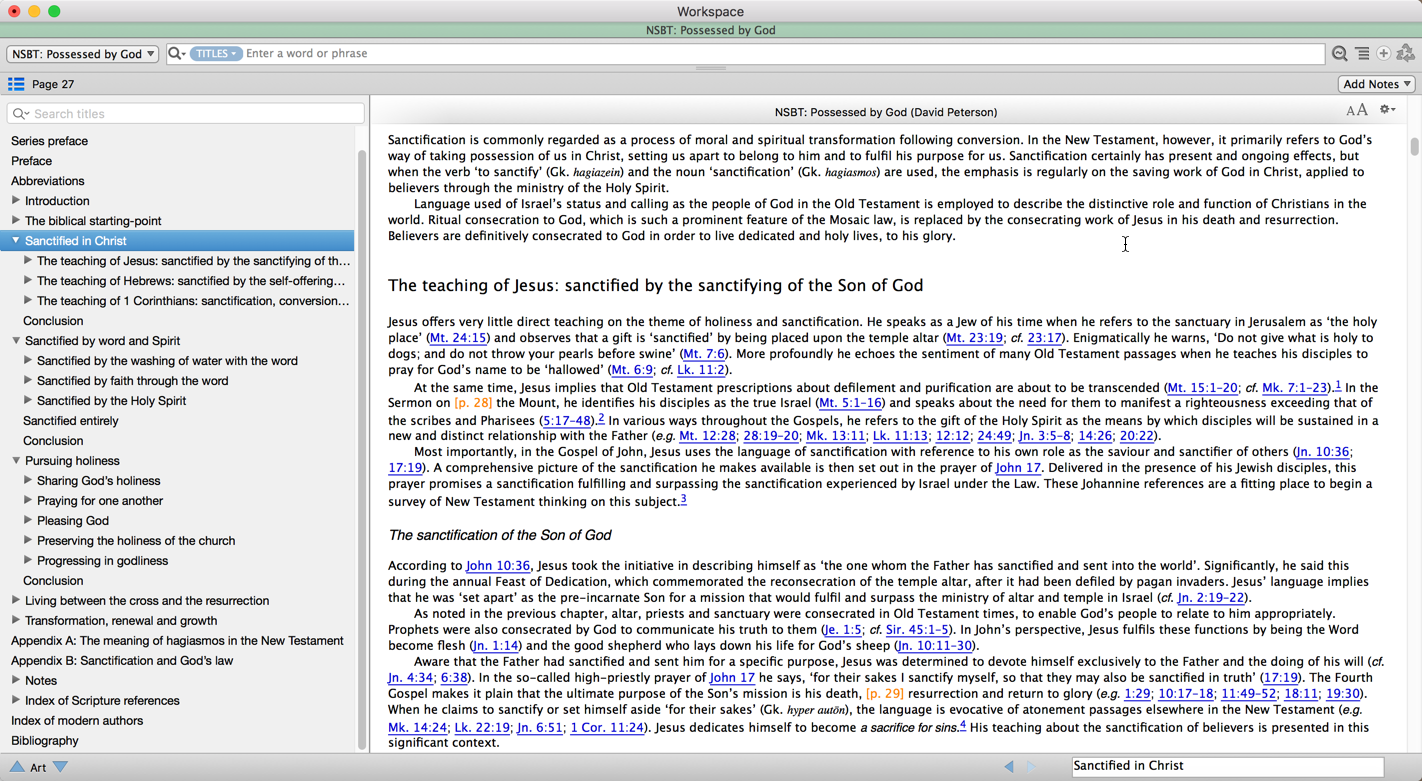
Task: Open the Jn. 2:19–22 scripture link
Action: pyautogui.click(x=1211, y=598)
